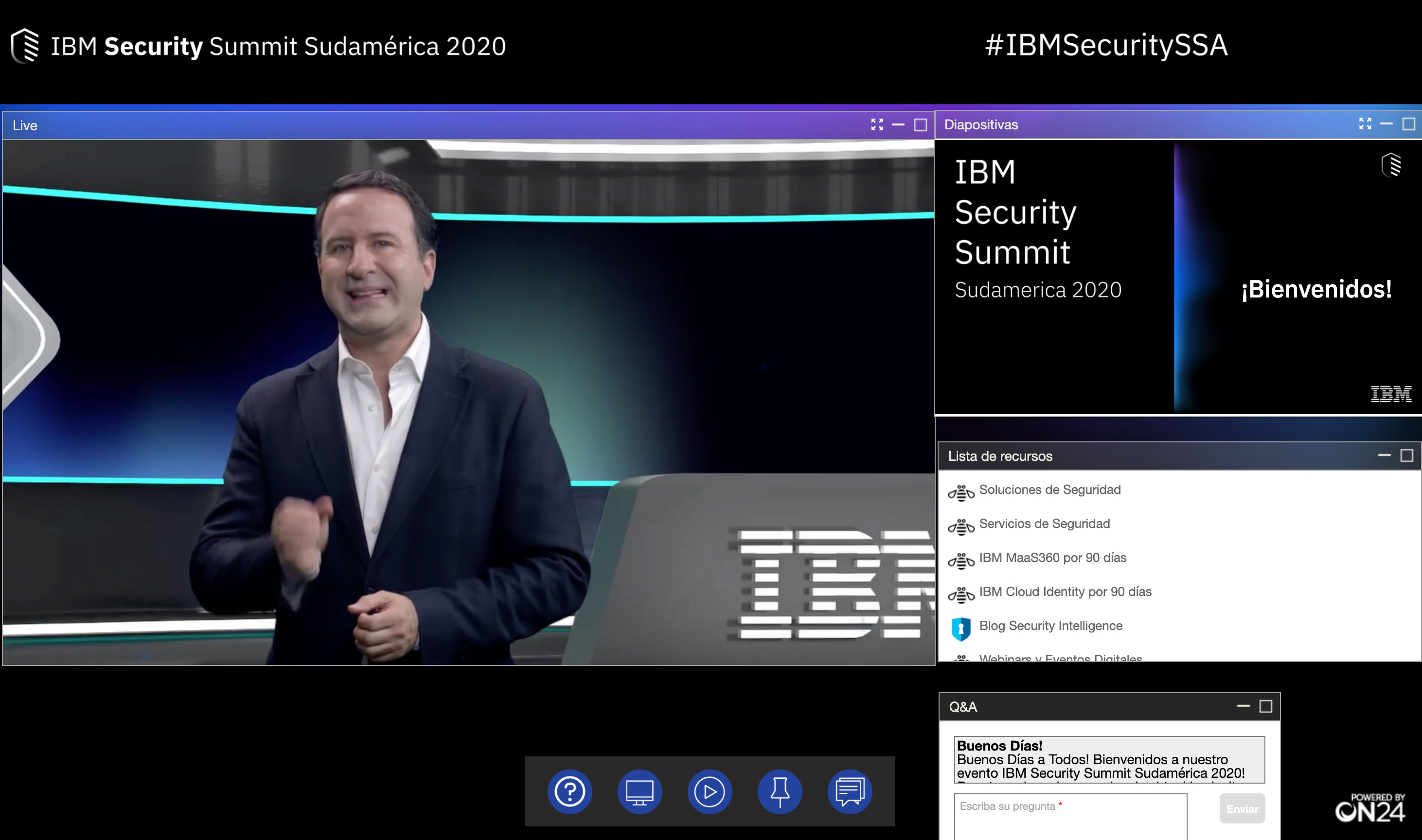Minimize the Live video panel
Viewport: 1422px width, 840px height.
pos(898,124)
